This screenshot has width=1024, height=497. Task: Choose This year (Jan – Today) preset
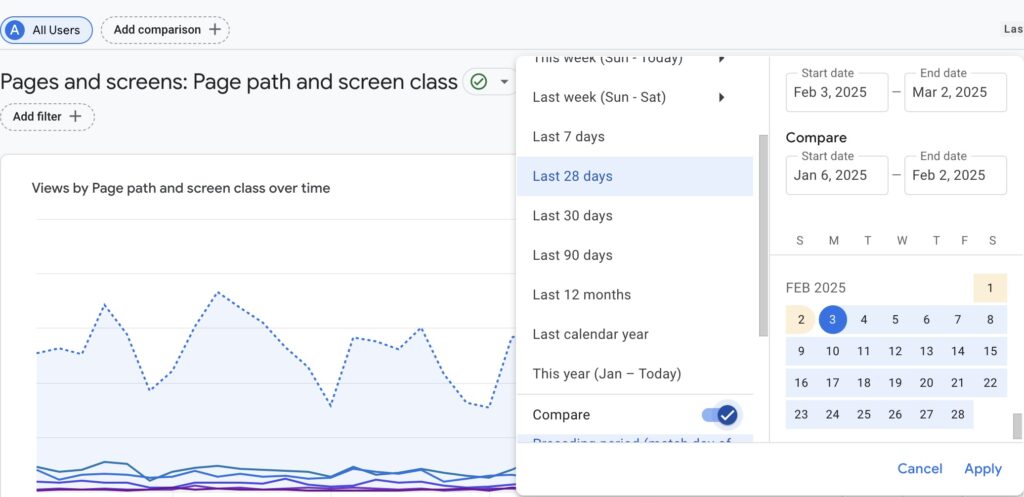coord(635,374)
